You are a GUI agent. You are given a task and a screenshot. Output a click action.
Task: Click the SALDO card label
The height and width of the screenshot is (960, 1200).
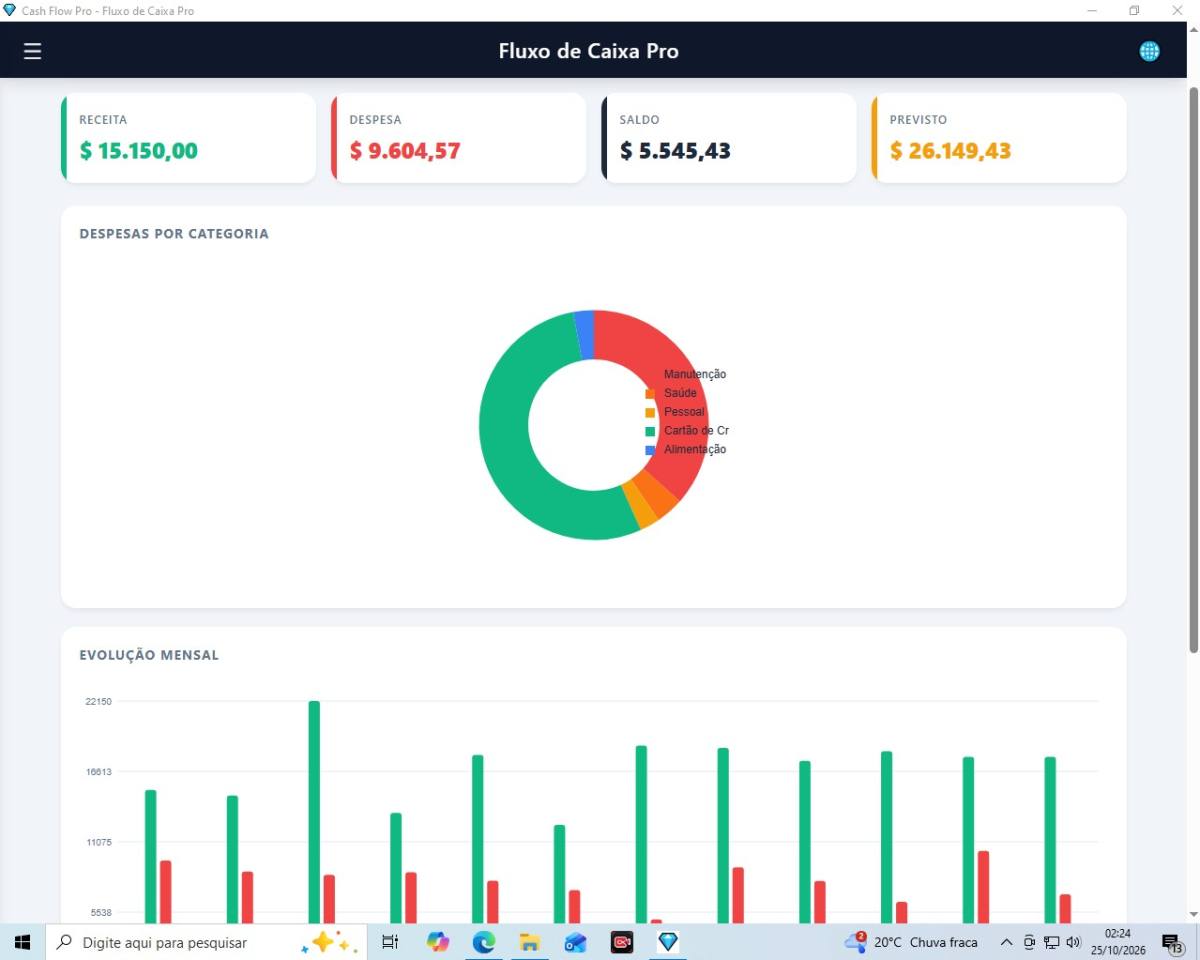point(639,120)
